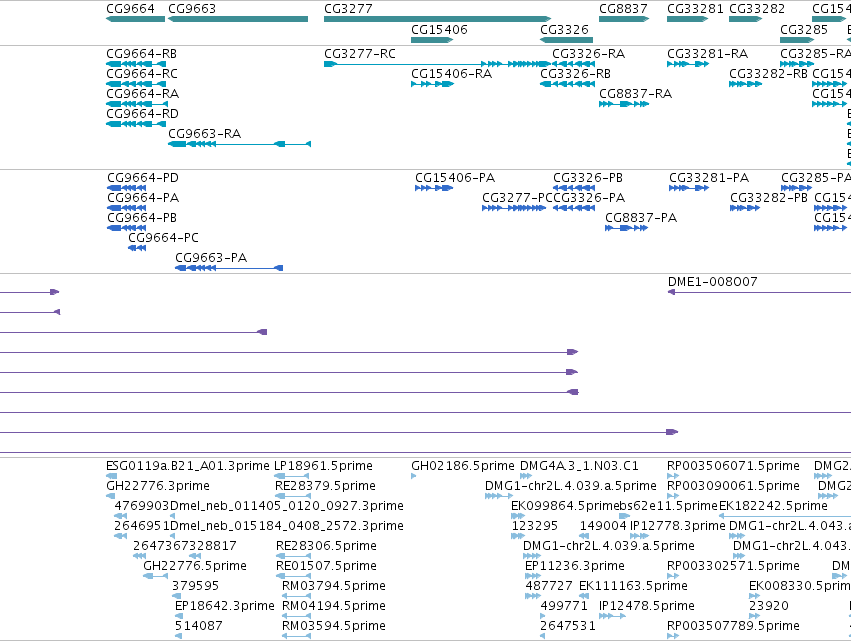Viewport: 851px width, 641px height.
Task: Select EST RP003090061.5prime
Action: pyautogui.click(x=673, y=496)
